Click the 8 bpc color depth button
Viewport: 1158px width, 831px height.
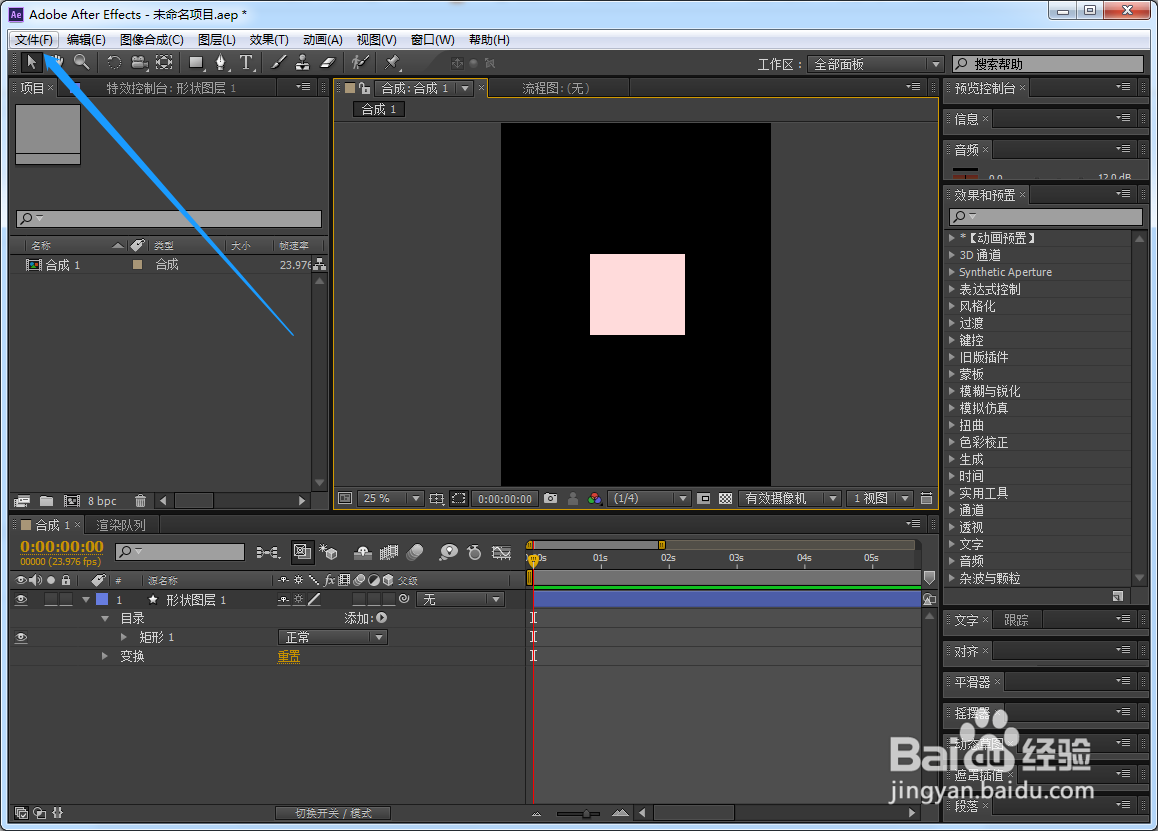(x=102, y=501)
